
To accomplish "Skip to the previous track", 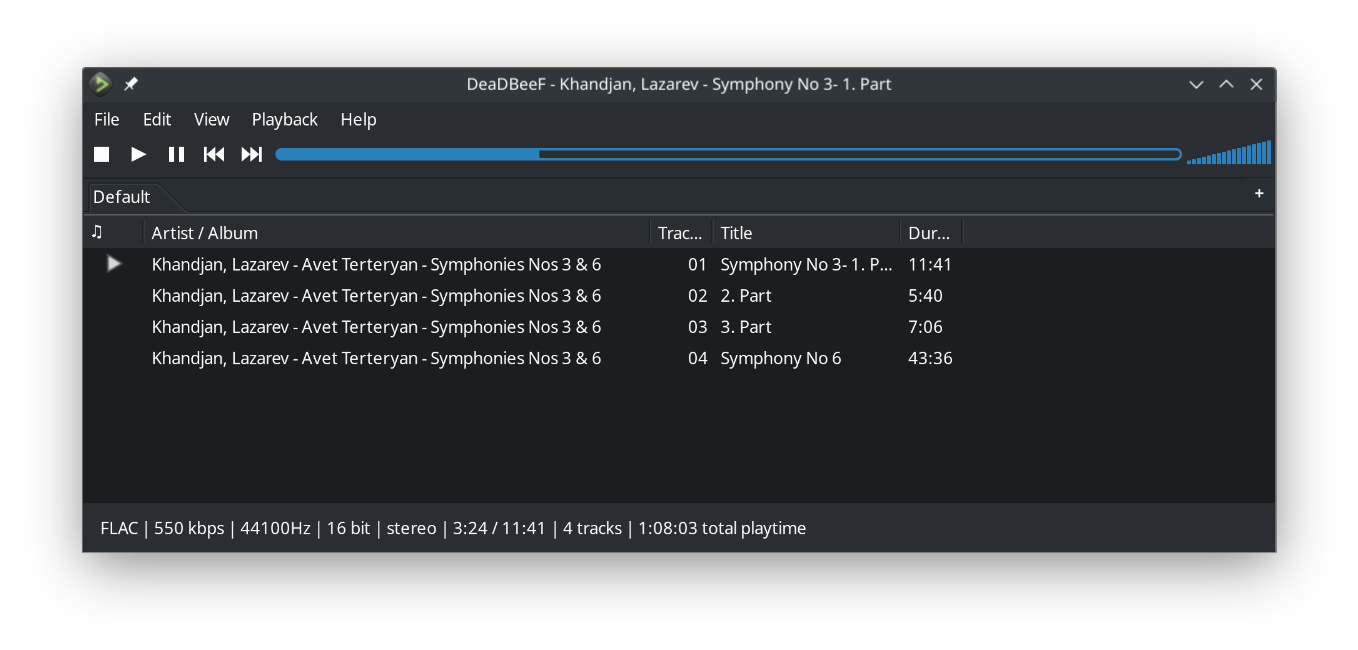I will (214, 154).
